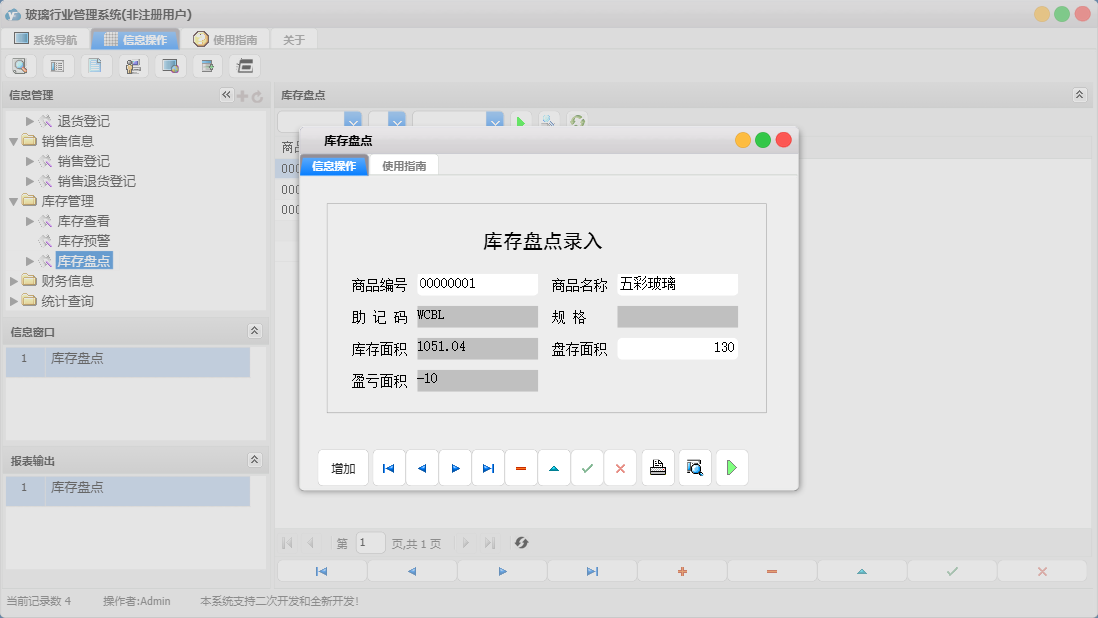Click the user statistics icon on the toolbar
The image size is (1098, 618).
[x=133, y=65]
